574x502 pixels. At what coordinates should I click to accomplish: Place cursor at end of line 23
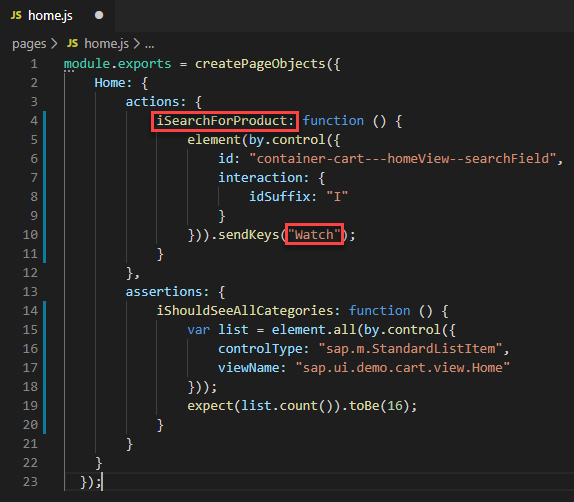pos(102,482)
